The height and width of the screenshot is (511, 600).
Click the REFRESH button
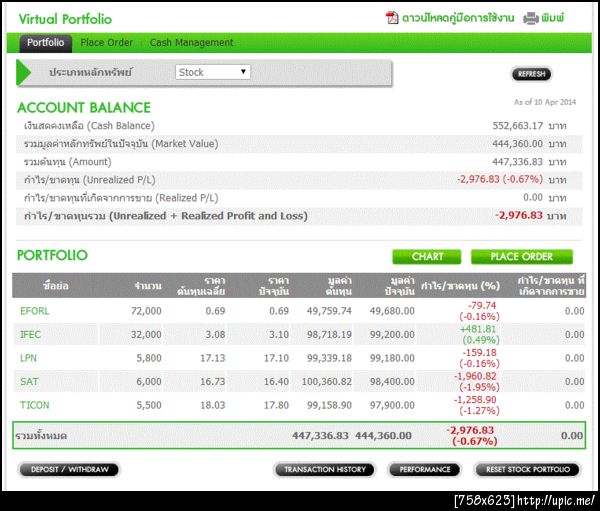[532, 74]
